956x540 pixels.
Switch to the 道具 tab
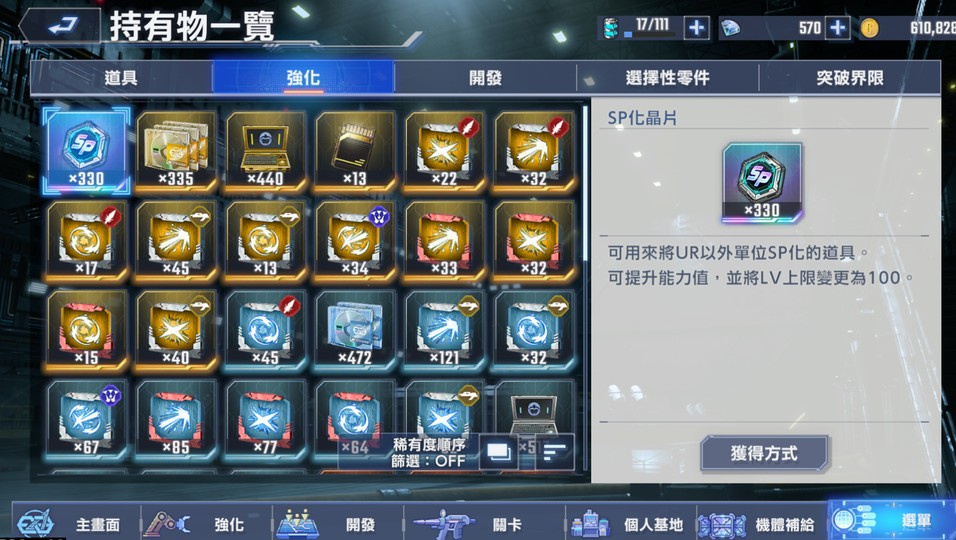point(121,78)
